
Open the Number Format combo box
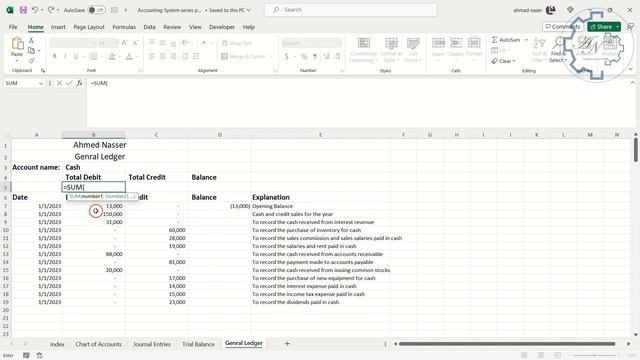pos(311,43)
